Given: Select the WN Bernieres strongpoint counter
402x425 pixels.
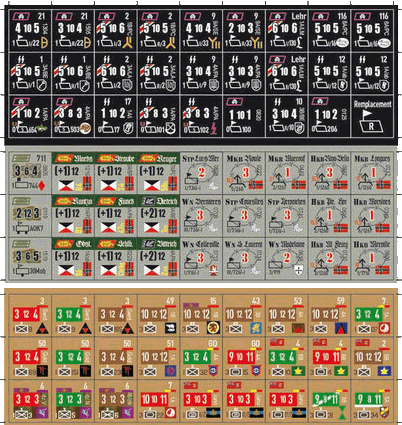Looking at the screenshot, I should click(201, 216).
